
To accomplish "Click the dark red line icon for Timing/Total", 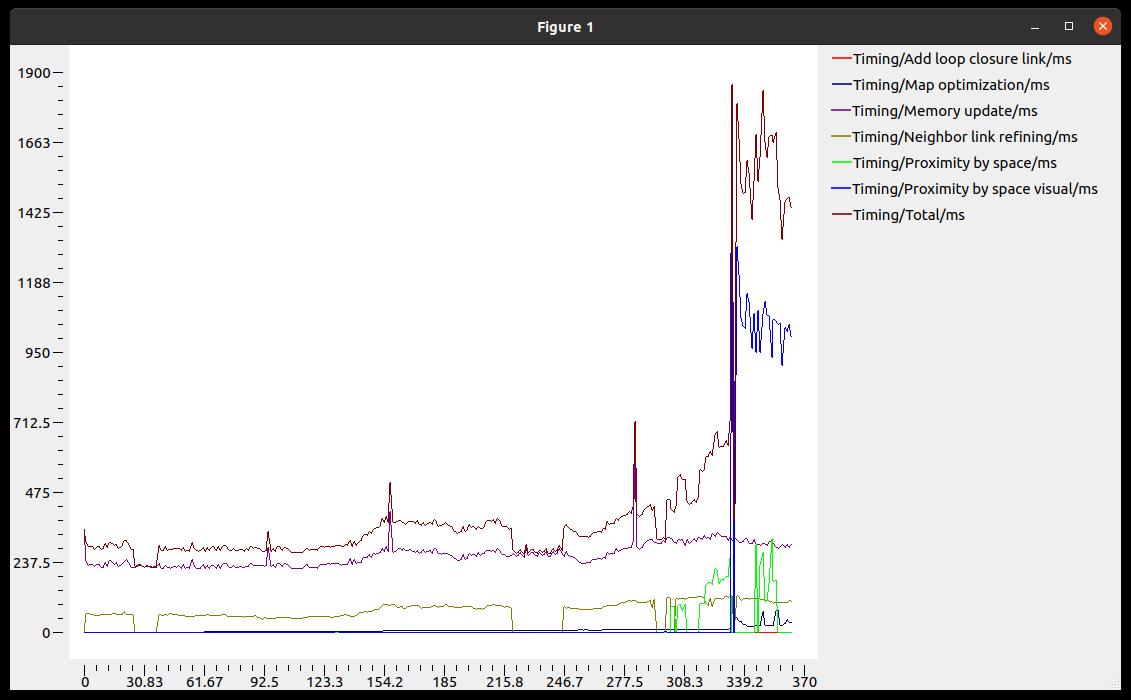I will click(841, 214).
